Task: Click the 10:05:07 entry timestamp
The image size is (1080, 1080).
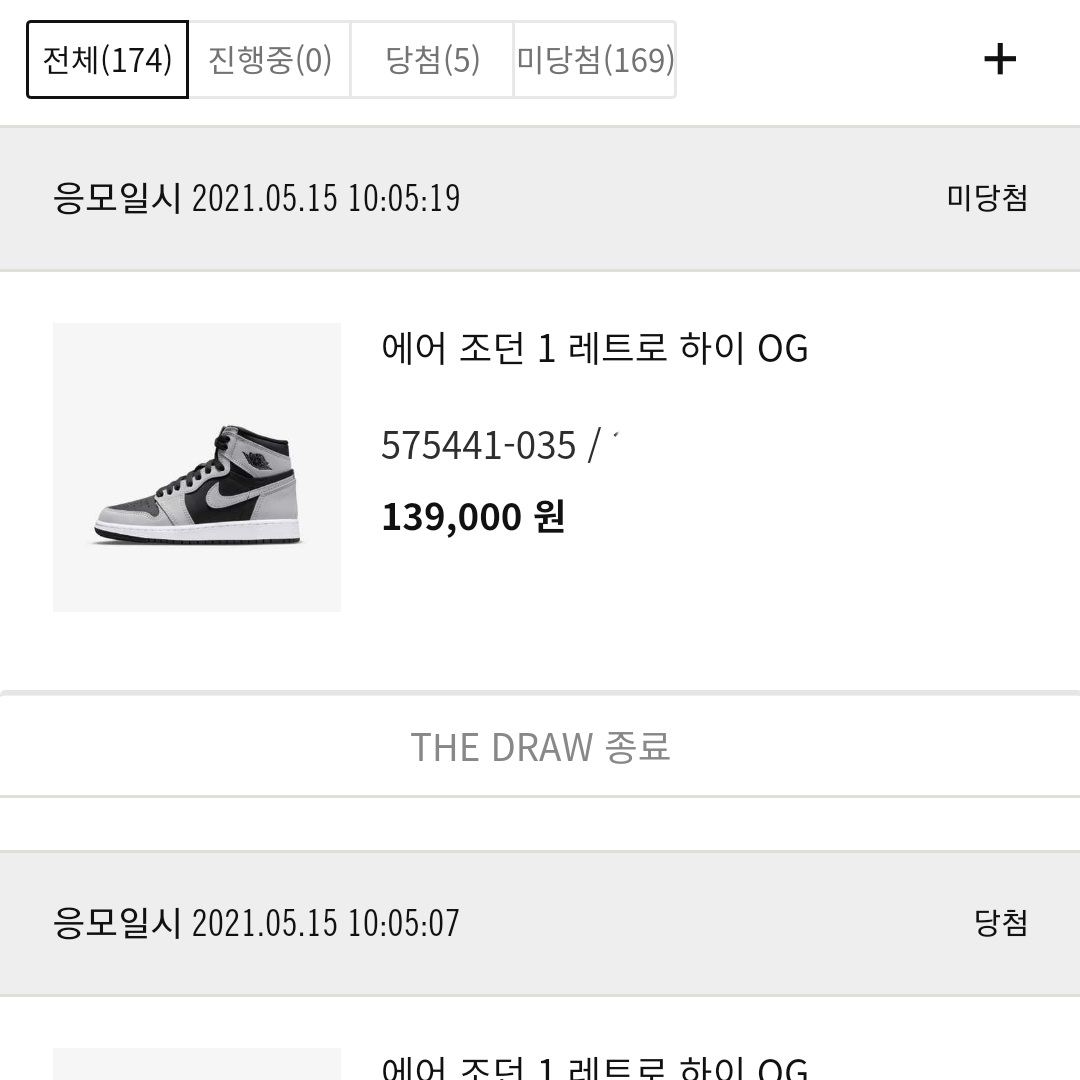Action: tap(404, 922)
